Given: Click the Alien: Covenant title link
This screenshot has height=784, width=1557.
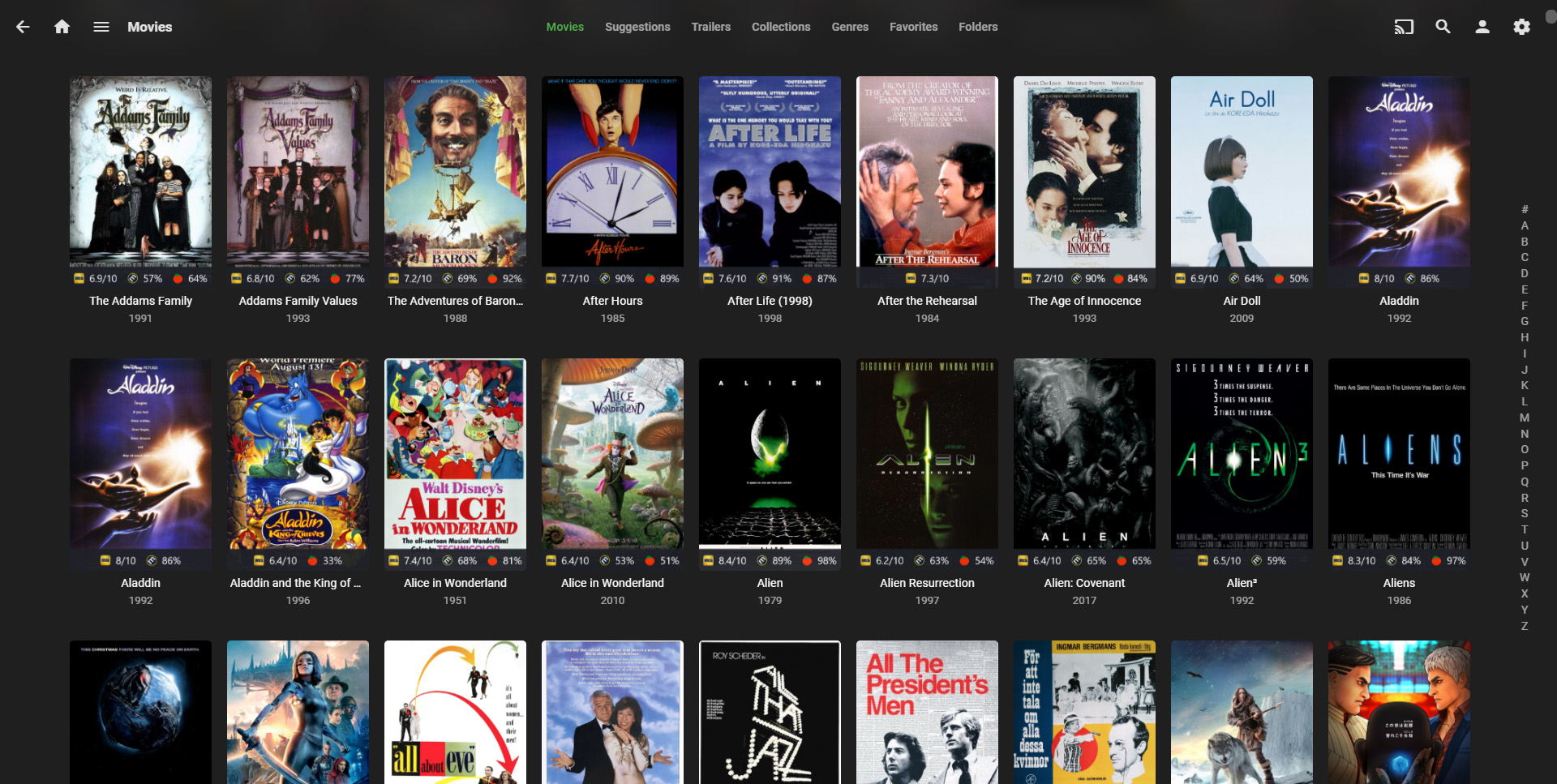Looking at the screenshot, I should 1084,583.
